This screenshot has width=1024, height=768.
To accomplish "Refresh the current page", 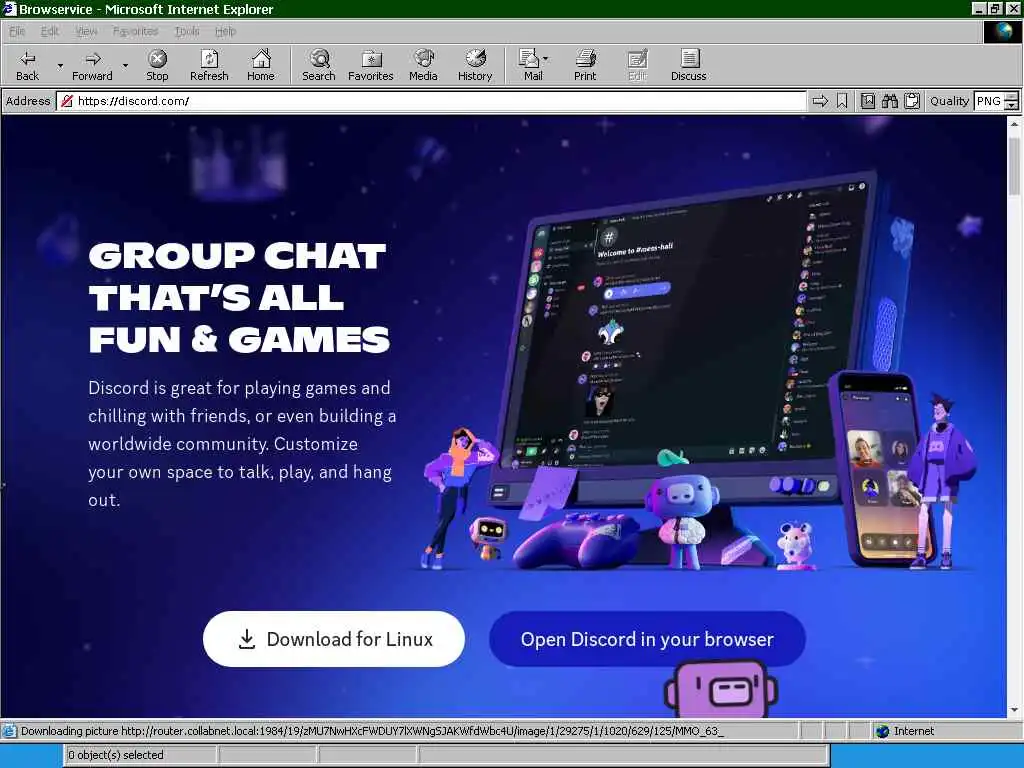I will (209, 65).
